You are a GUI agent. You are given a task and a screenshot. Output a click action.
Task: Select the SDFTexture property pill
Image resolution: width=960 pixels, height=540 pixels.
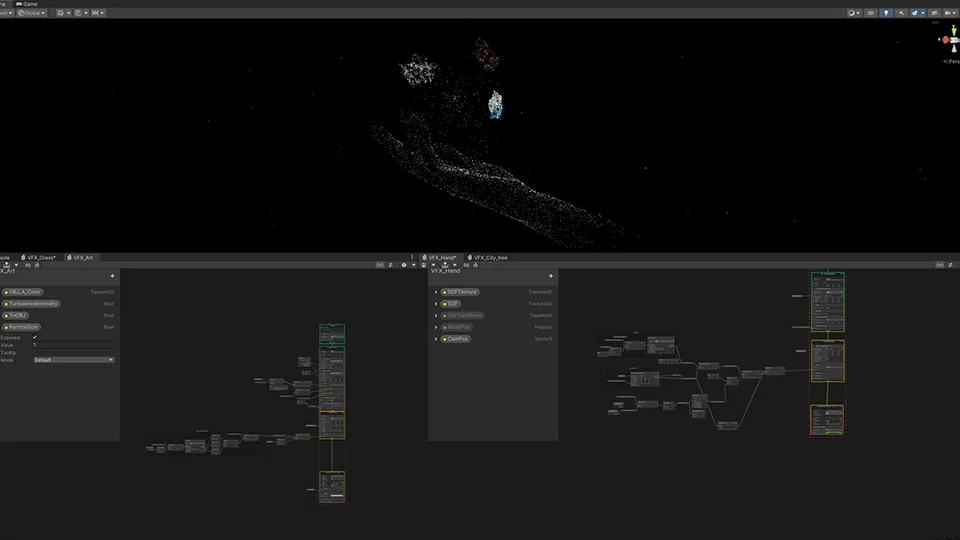click(460, 292)
